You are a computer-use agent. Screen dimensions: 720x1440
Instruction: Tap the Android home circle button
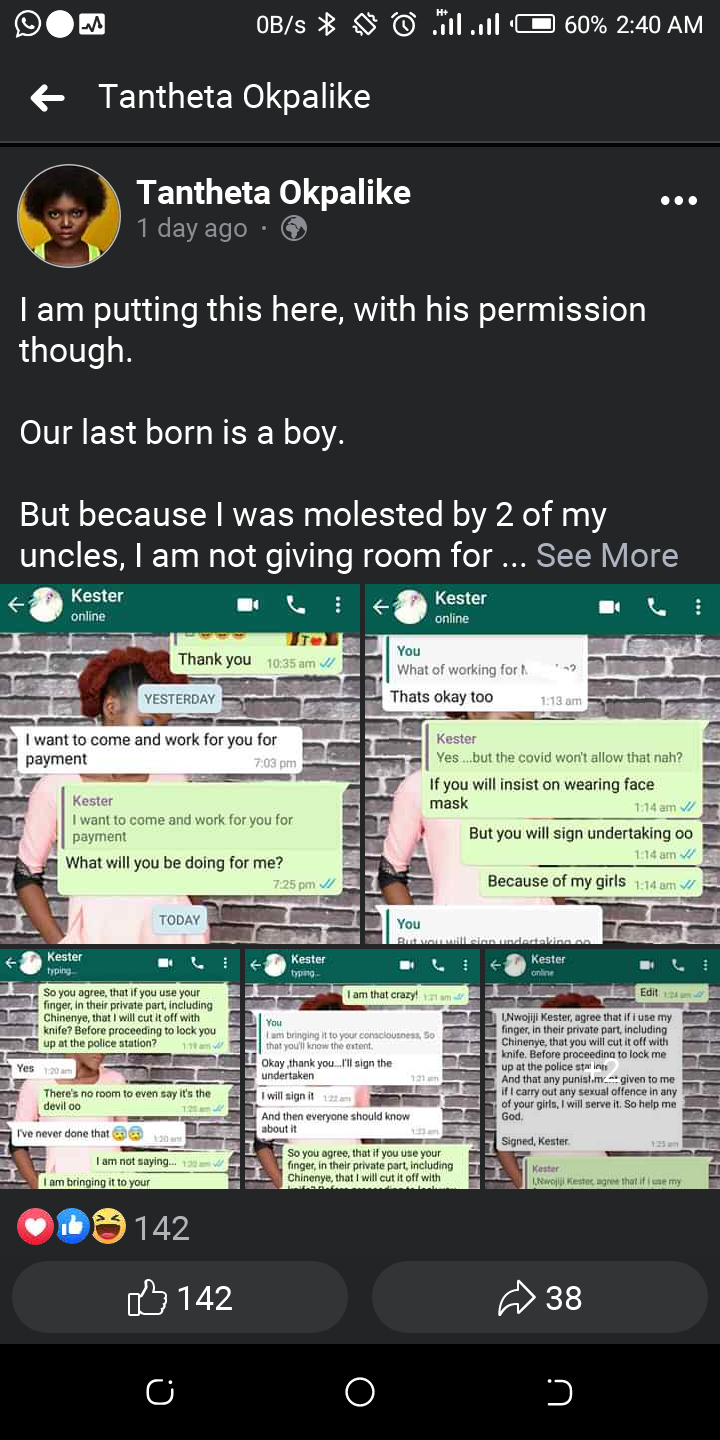360,1391
